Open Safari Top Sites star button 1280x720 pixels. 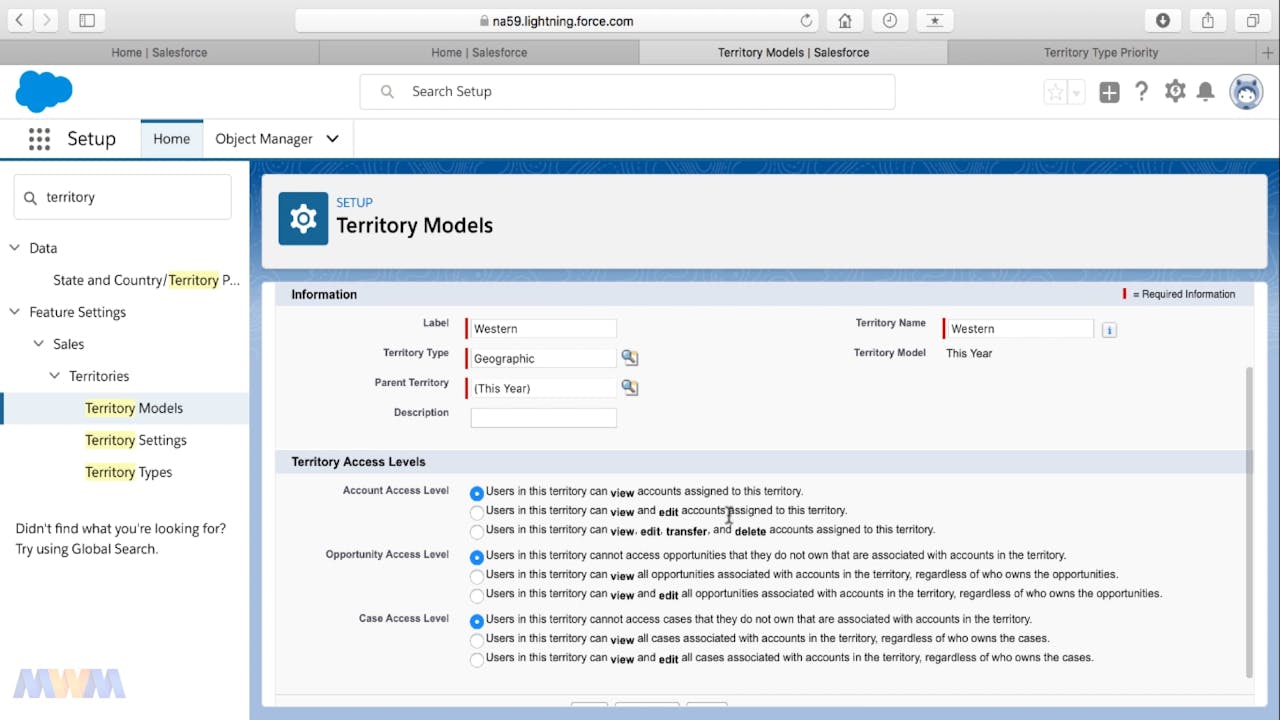click(x=934, y=20)
